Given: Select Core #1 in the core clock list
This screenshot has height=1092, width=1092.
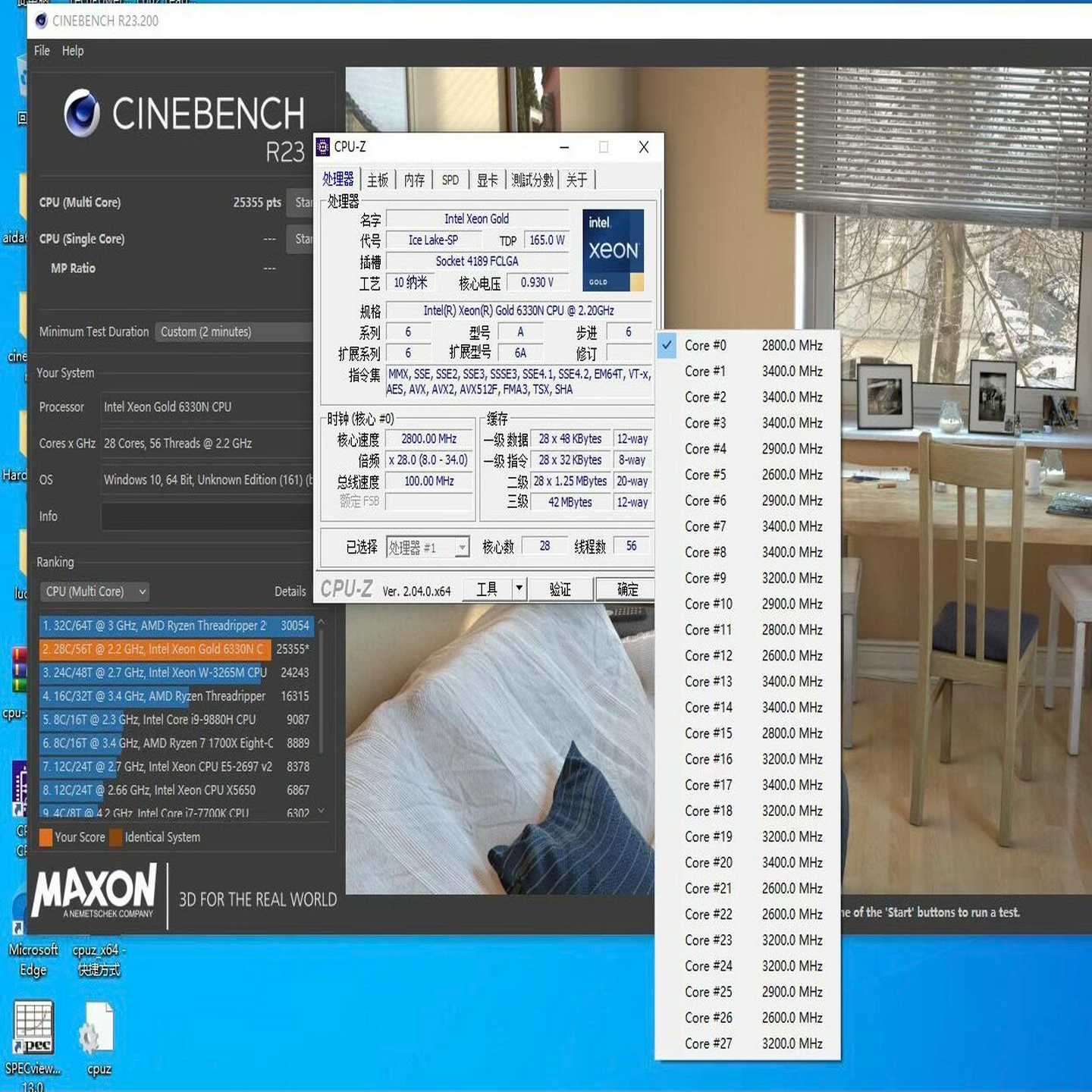Looking at the screenshot, I should click(x=748, y=372).
